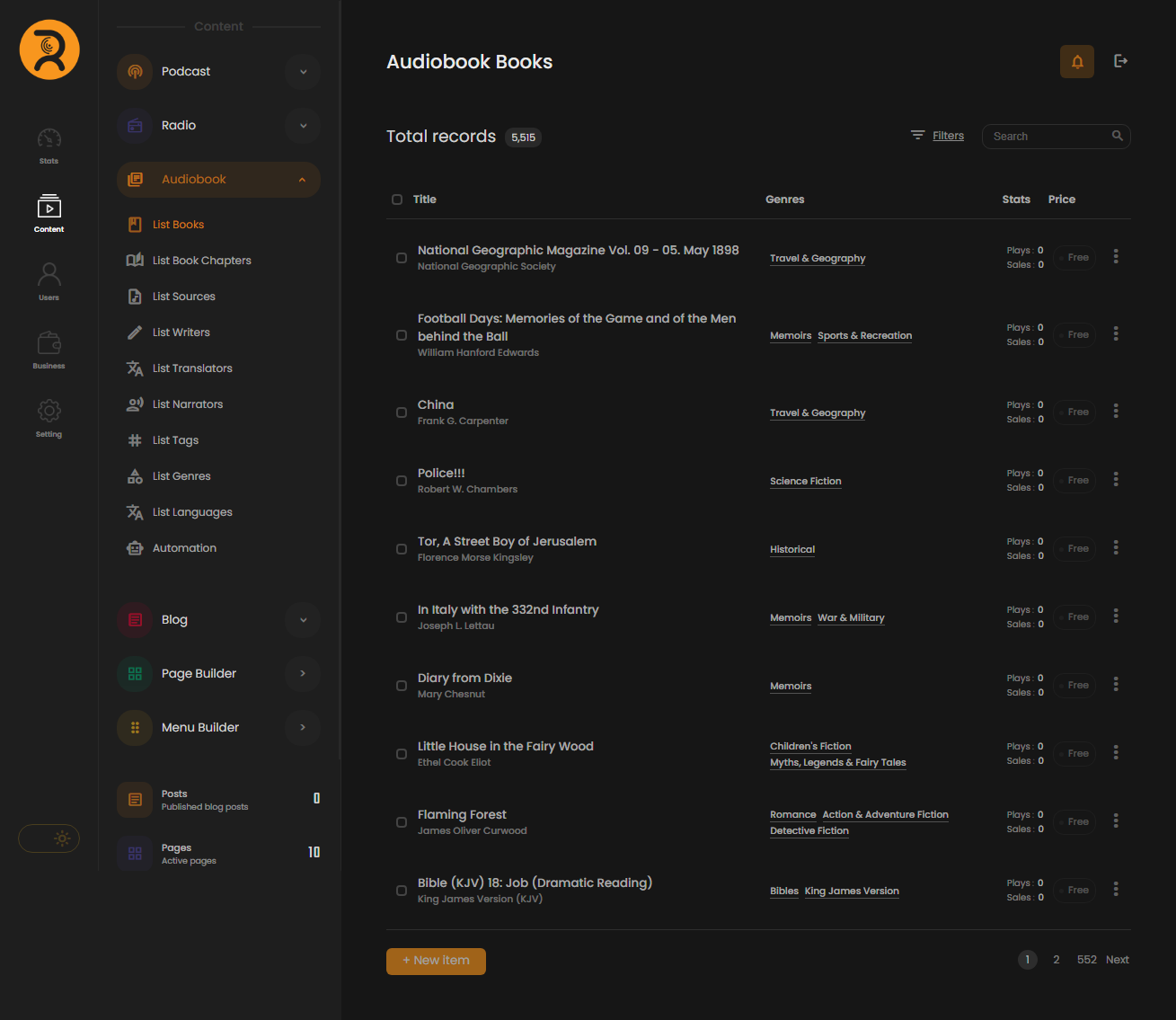Viewport: 1176px width, 1020px height.
Task: Open the Filters link
Action: click(948, 136)
